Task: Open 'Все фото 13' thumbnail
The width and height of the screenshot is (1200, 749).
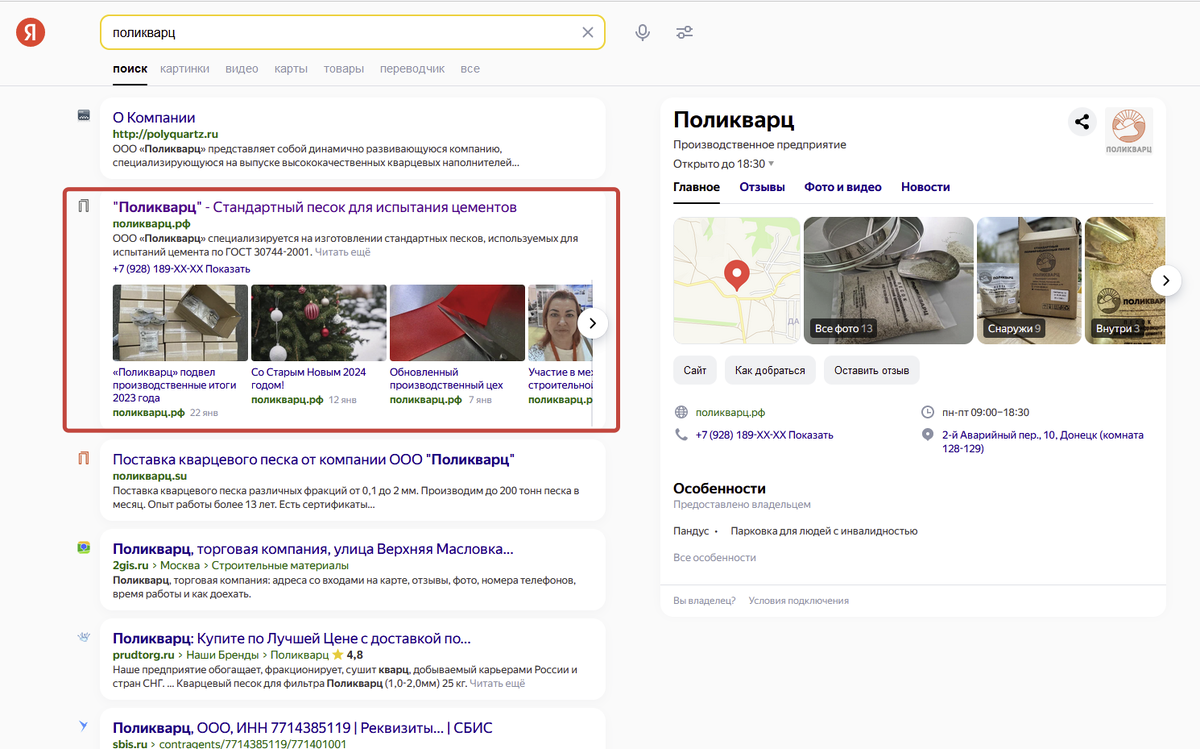Action: tap(888, 280)
